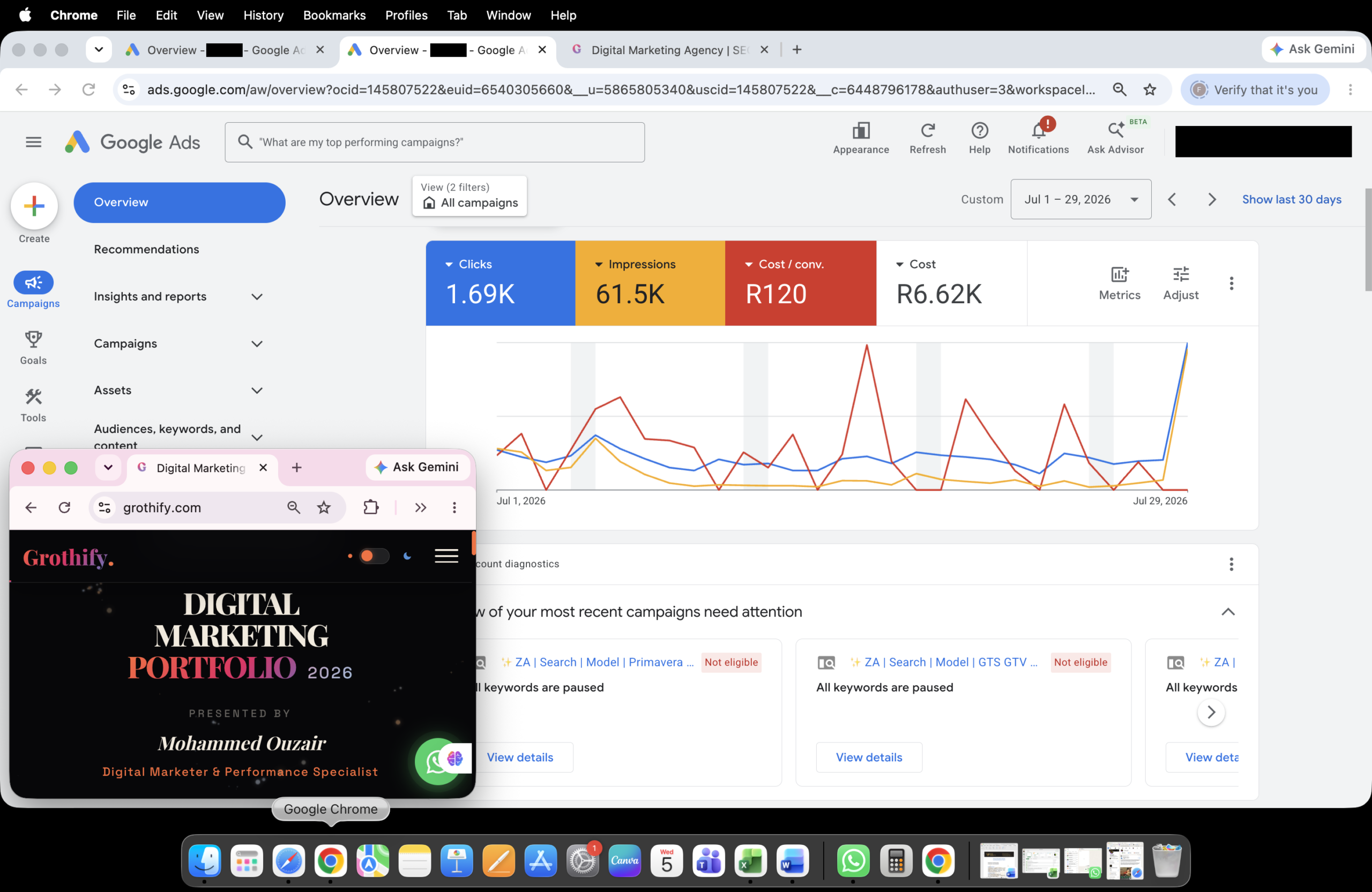Toggle the Grothify dark/light mode switch

pyautogui.click(x=374, y=556)
